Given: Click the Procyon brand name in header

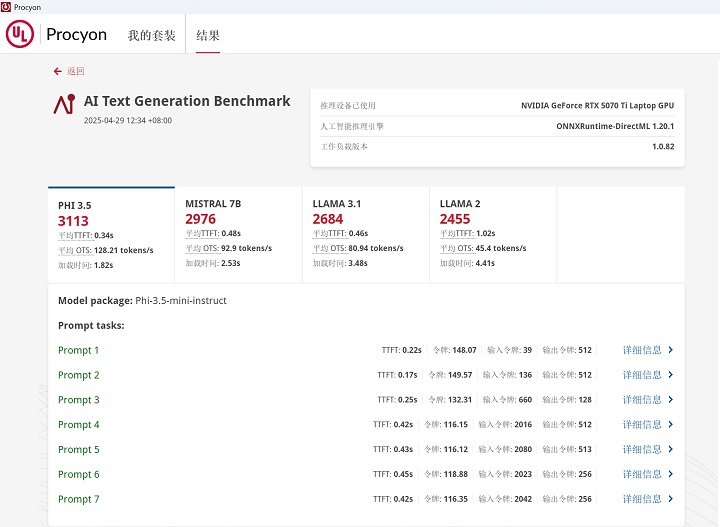Looking at the screenshot, I should tap(77, 35).
